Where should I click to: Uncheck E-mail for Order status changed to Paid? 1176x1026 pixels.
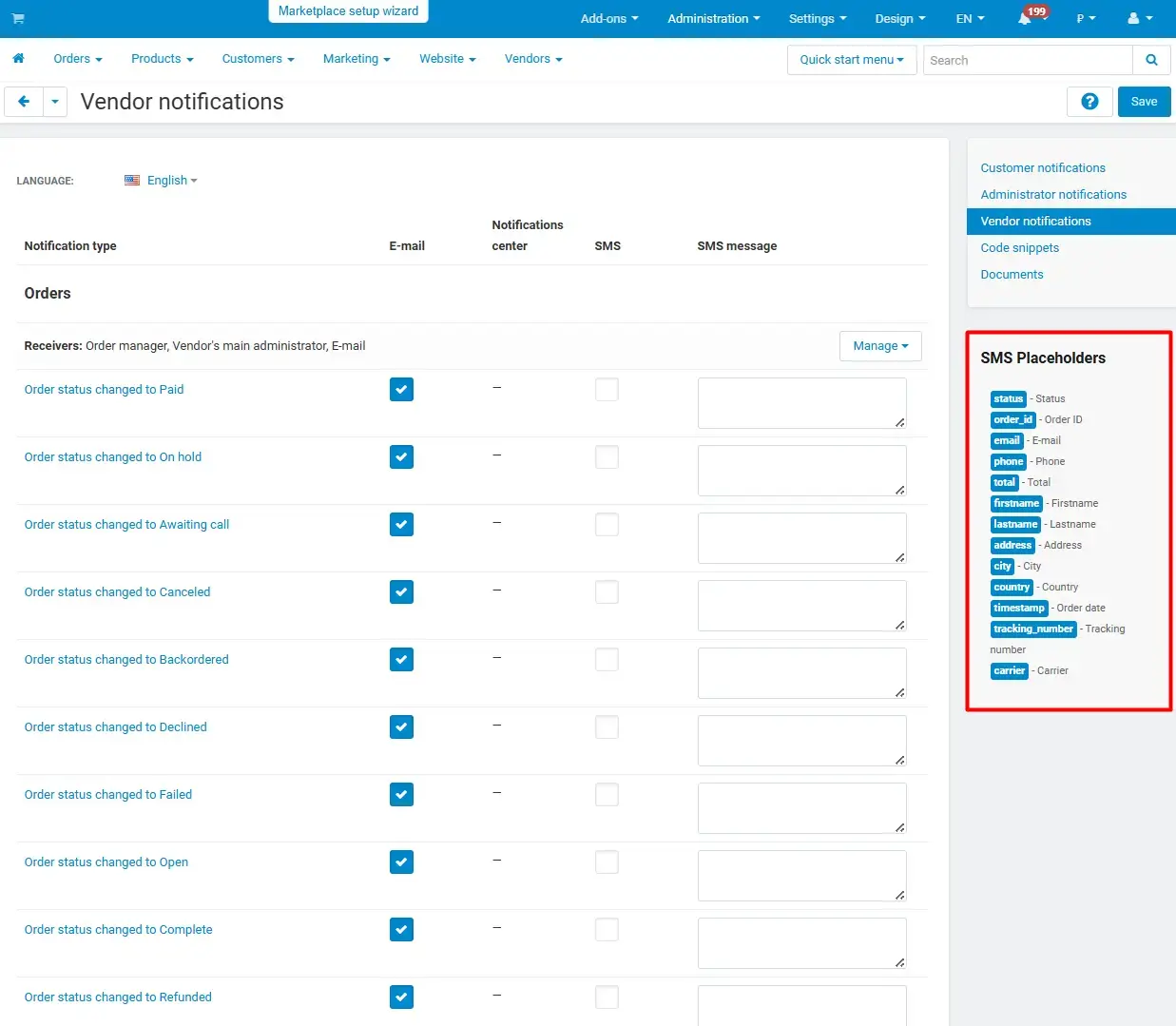(x=401, y=390)
